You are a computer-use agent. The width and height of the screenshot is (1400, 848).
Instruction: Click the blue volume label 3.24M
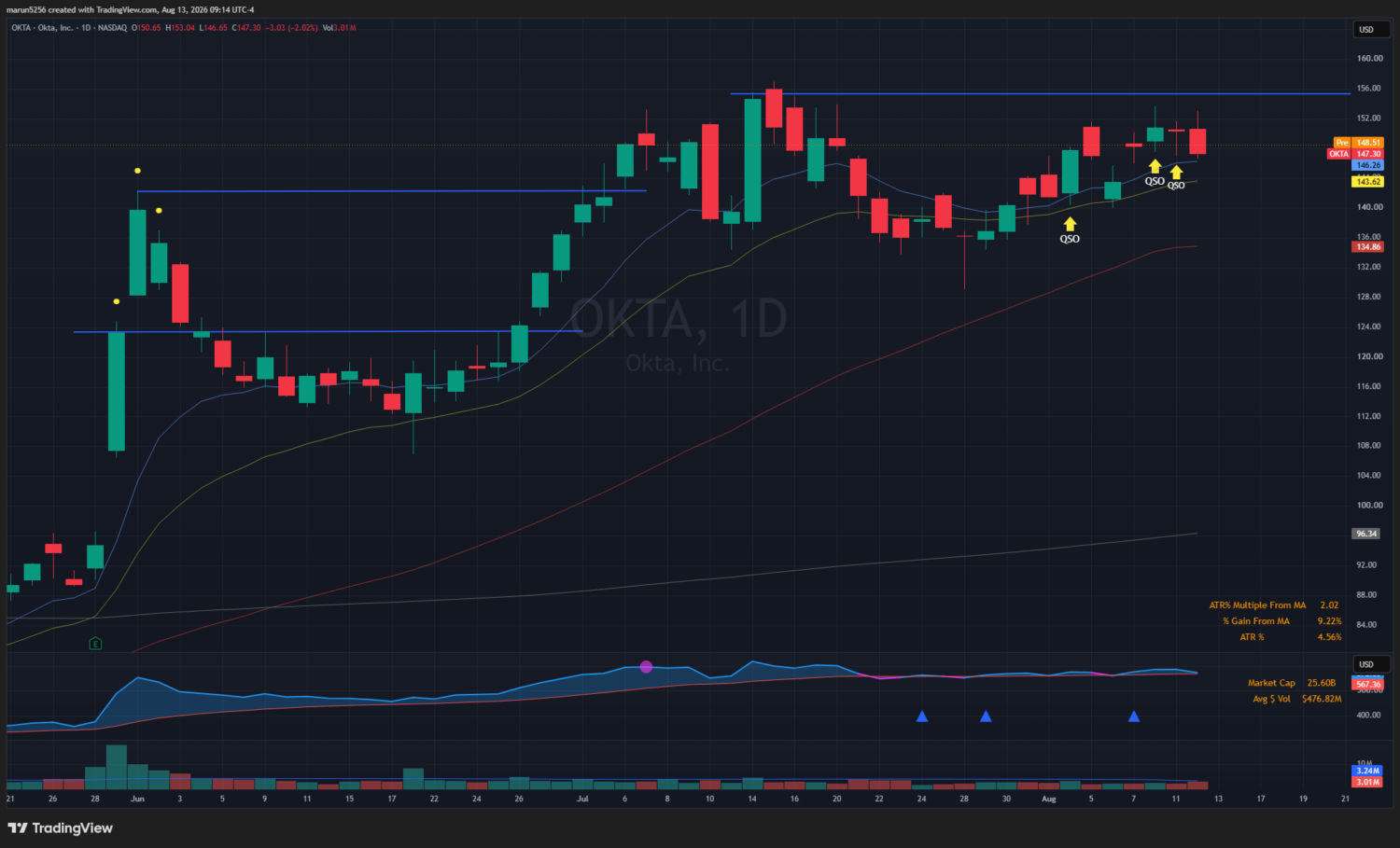coord(1367,771)
